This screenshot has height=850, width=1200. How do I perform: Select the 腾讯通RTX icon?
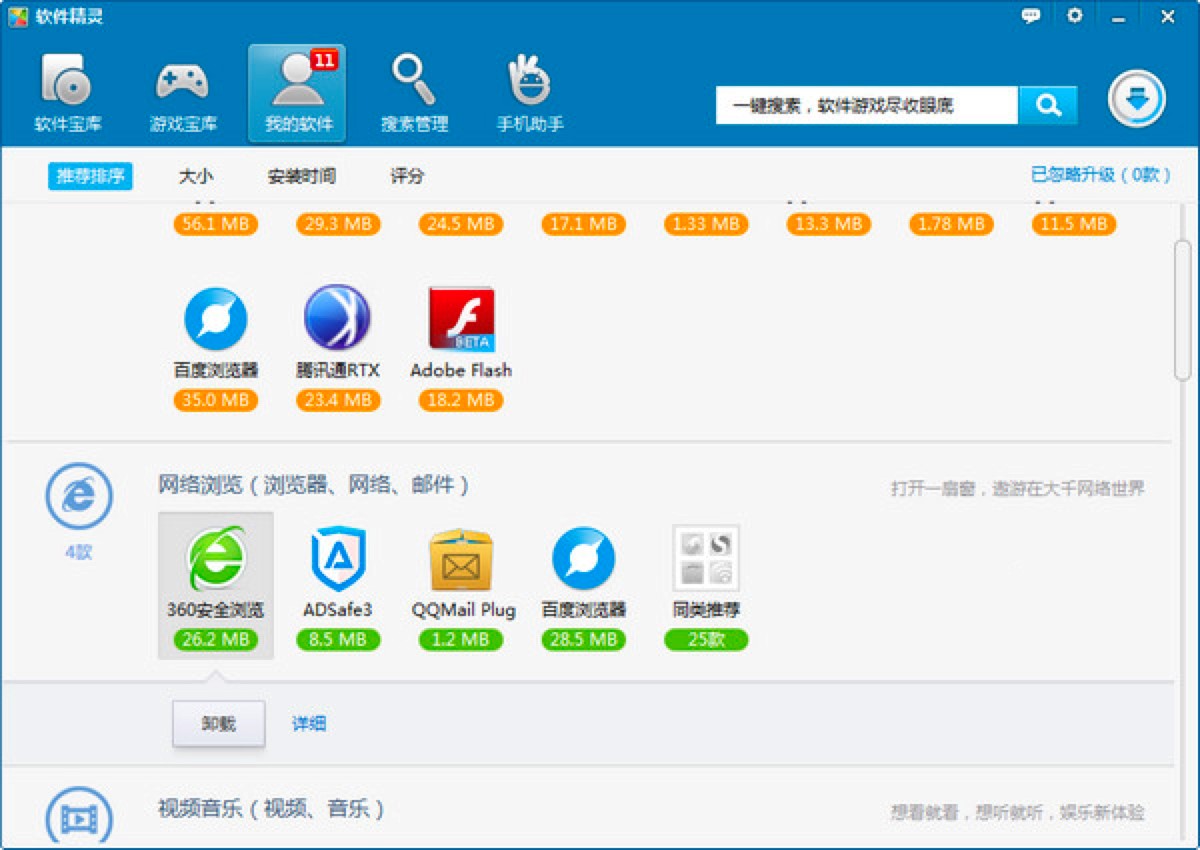pos(337,318)
